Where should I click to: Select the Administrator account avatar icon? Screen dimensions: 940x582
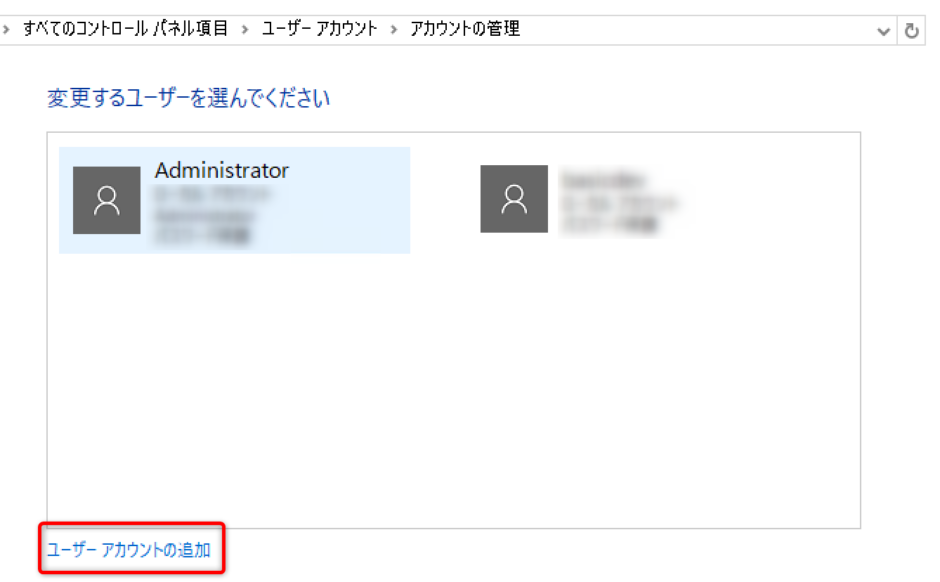(107, 201)
